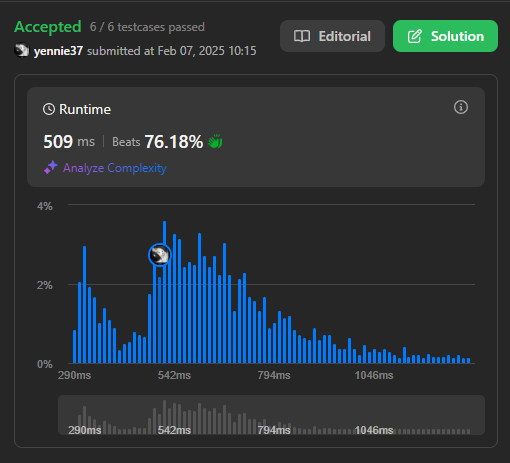This screenshot has height=463, width=510.
Task: Click the 509 ms runtime value
Action: pos(69,142)
